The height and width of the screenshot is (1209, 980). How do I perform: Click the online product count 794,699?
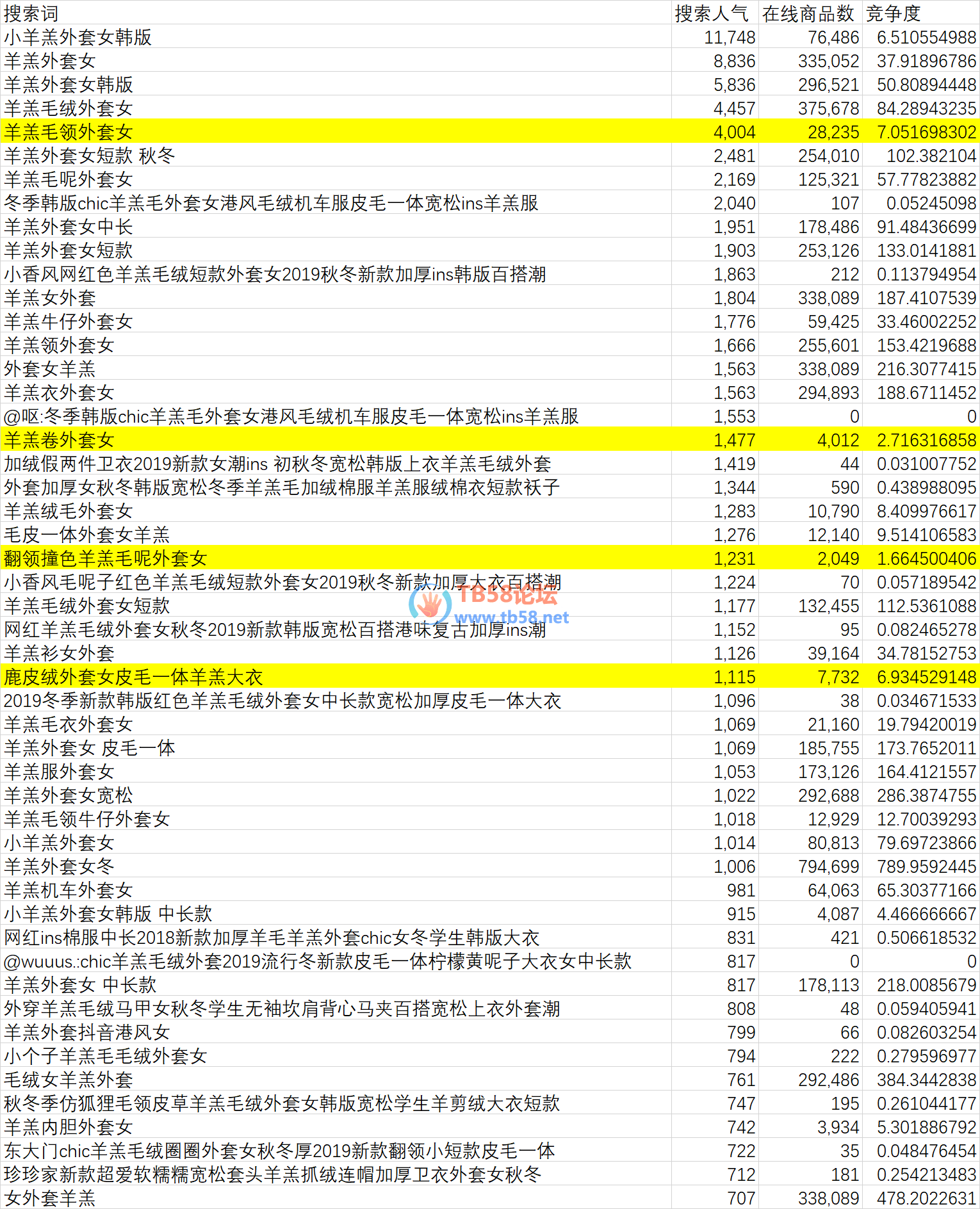point(828,866)
